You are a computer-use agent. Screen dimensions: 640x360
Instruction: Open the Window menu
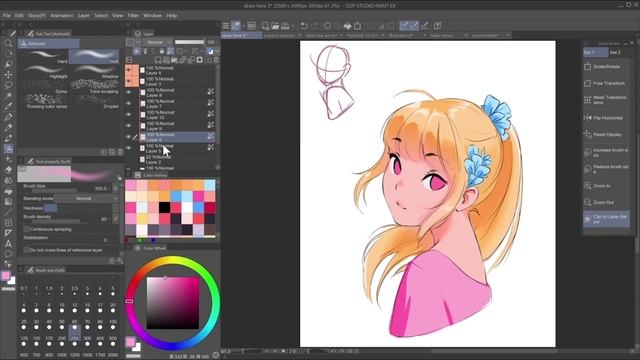coord(152,16)
